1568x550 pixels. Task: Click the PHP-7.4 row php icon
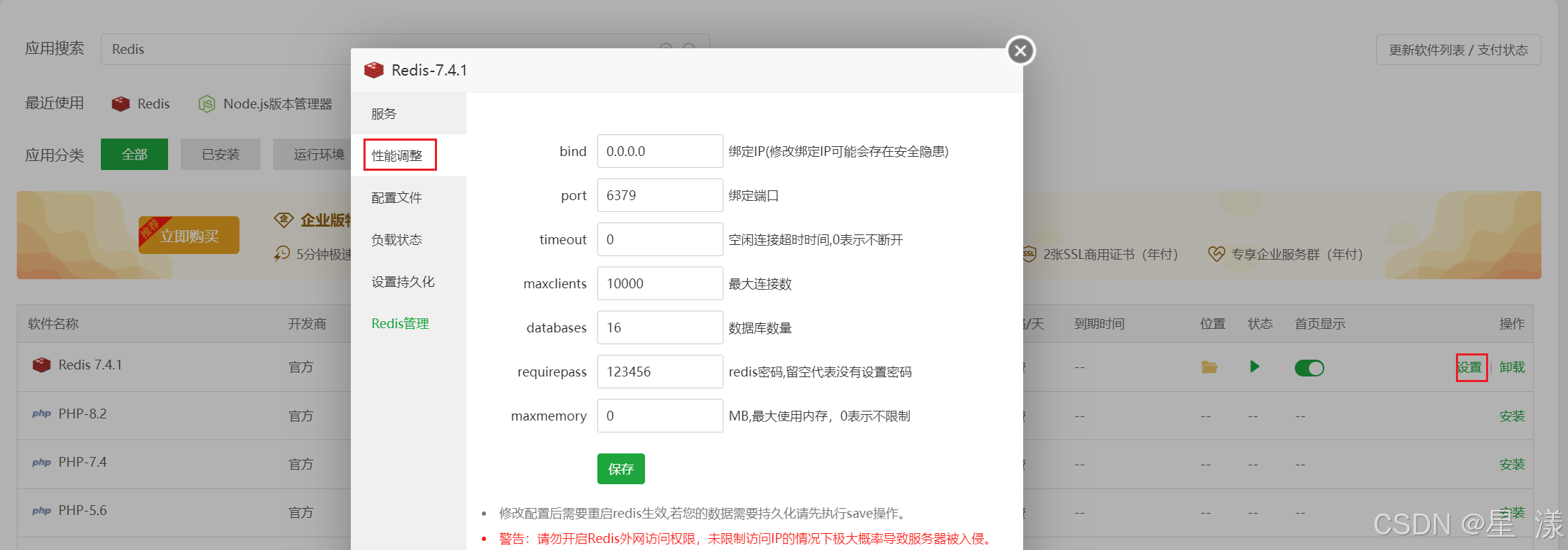pos(41,462)
